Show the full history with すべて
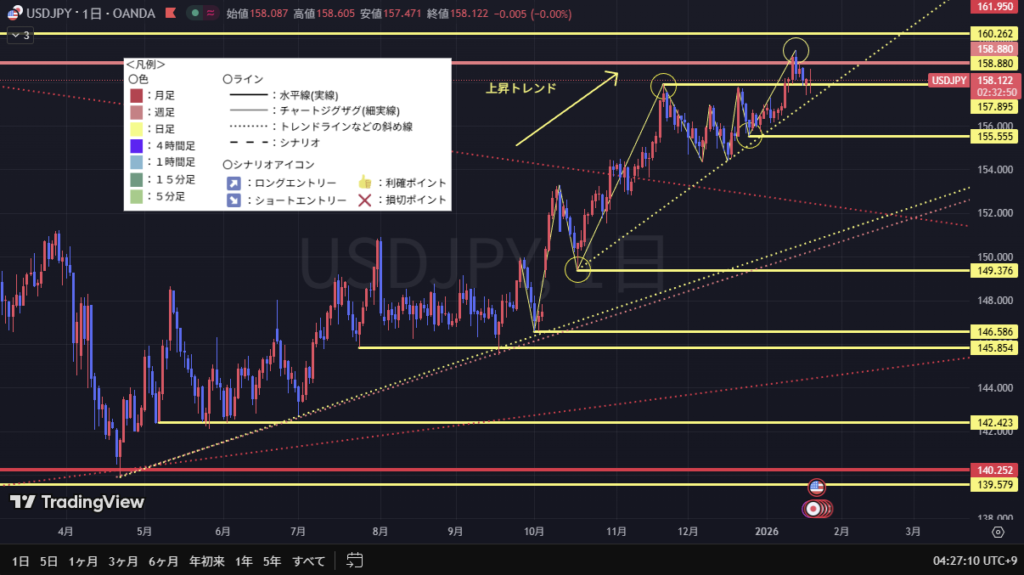Image resolution: width=1024 pixels, height=575 pixels. pyautogui.click(x=307, y=560)
